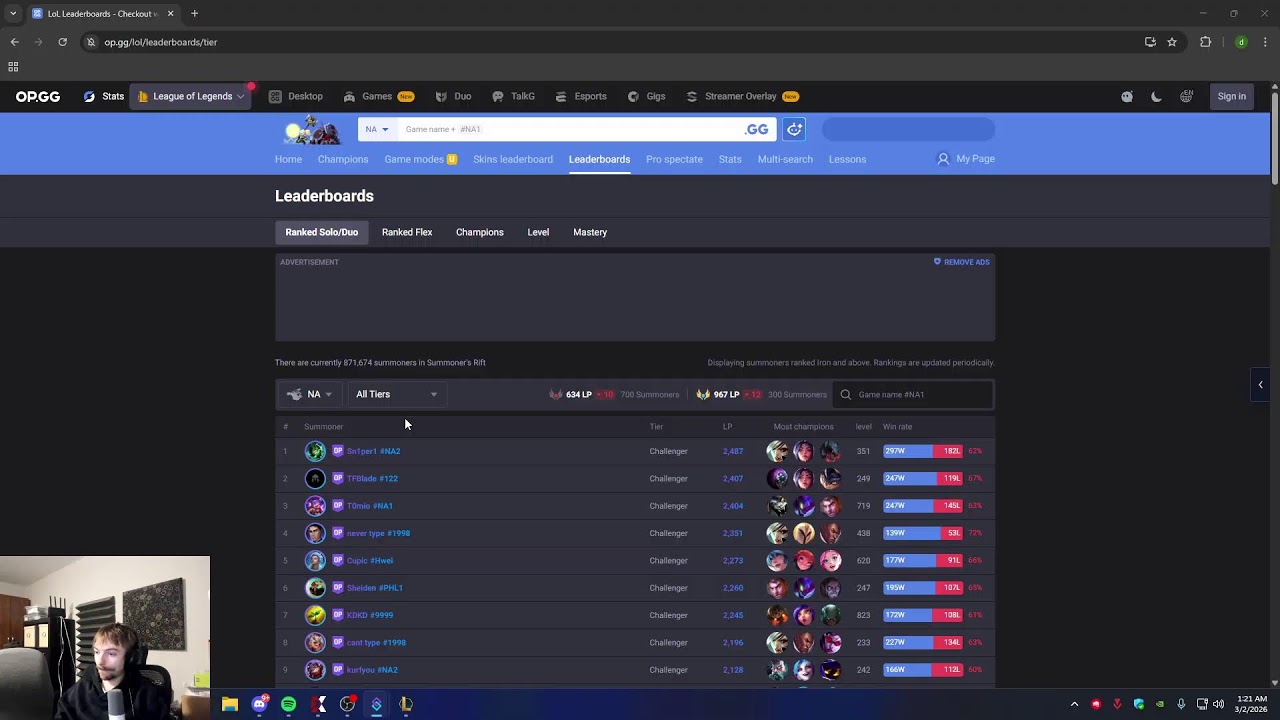Open the League of Legends game dropdown

point(191,96)
